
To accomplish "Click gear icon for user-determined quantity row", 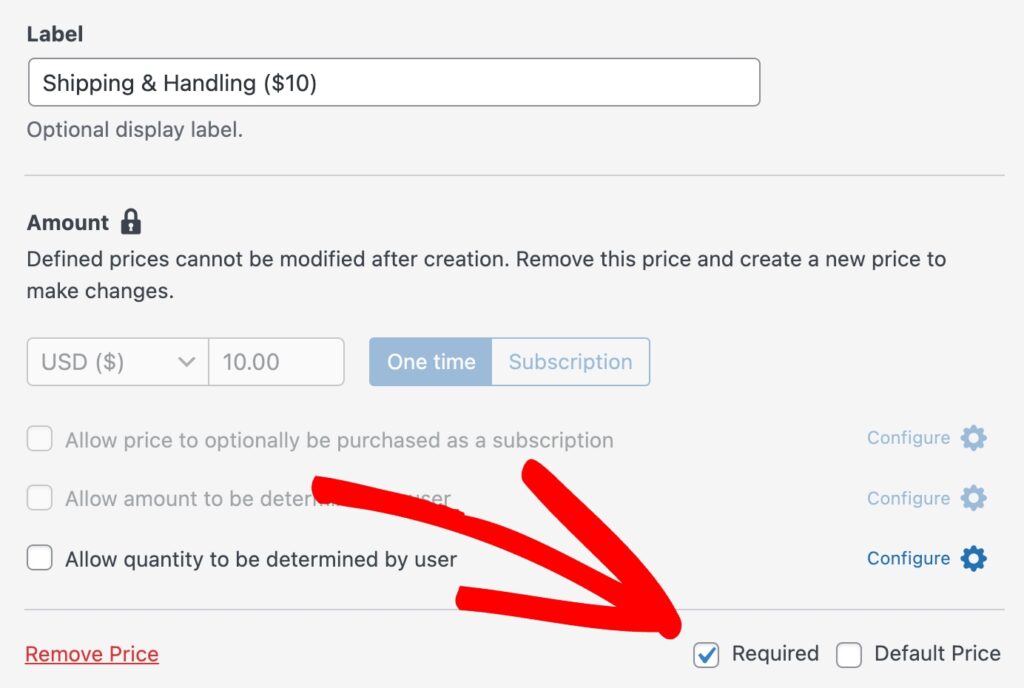I will (x=973, y=558).
